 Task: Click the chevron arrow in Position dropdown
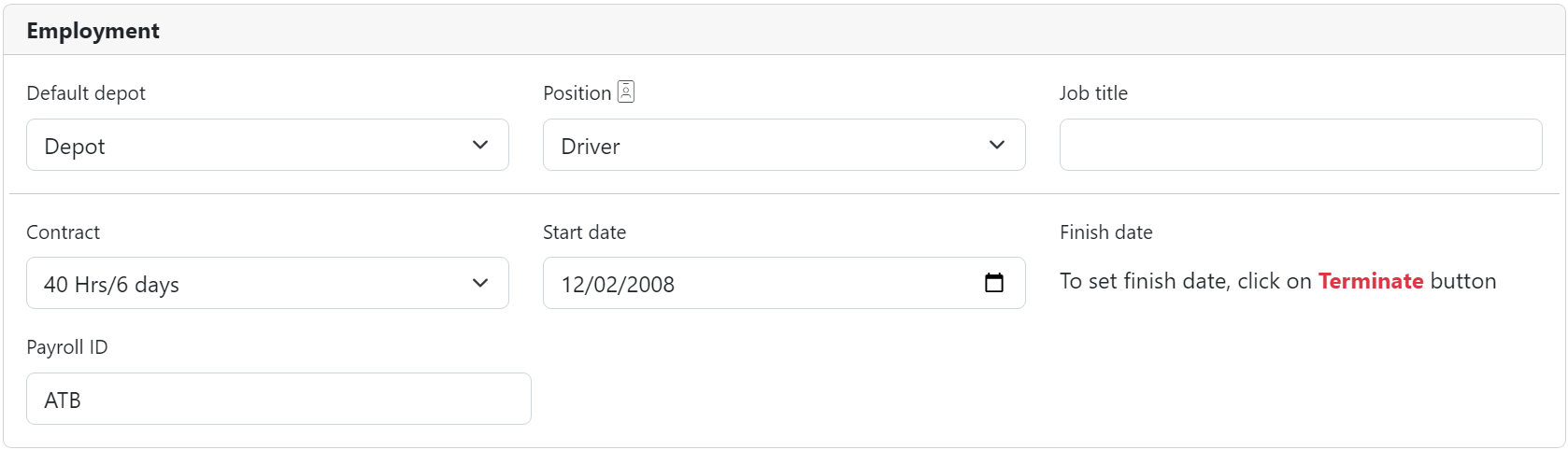(x=997, y=145)
